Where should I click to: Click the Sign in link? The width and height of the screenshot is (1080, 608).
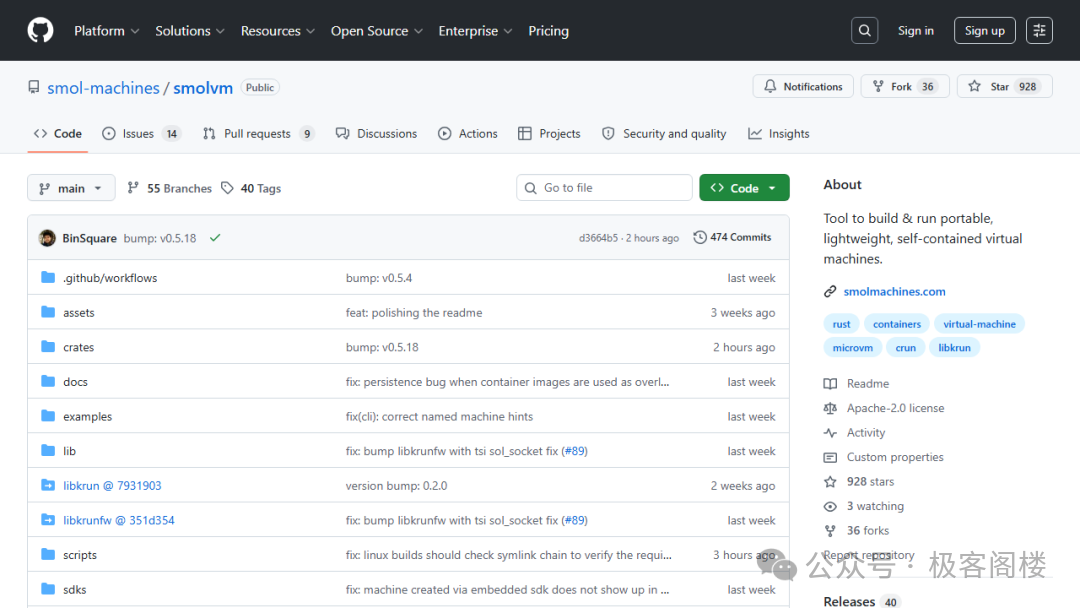click(915, 30)
